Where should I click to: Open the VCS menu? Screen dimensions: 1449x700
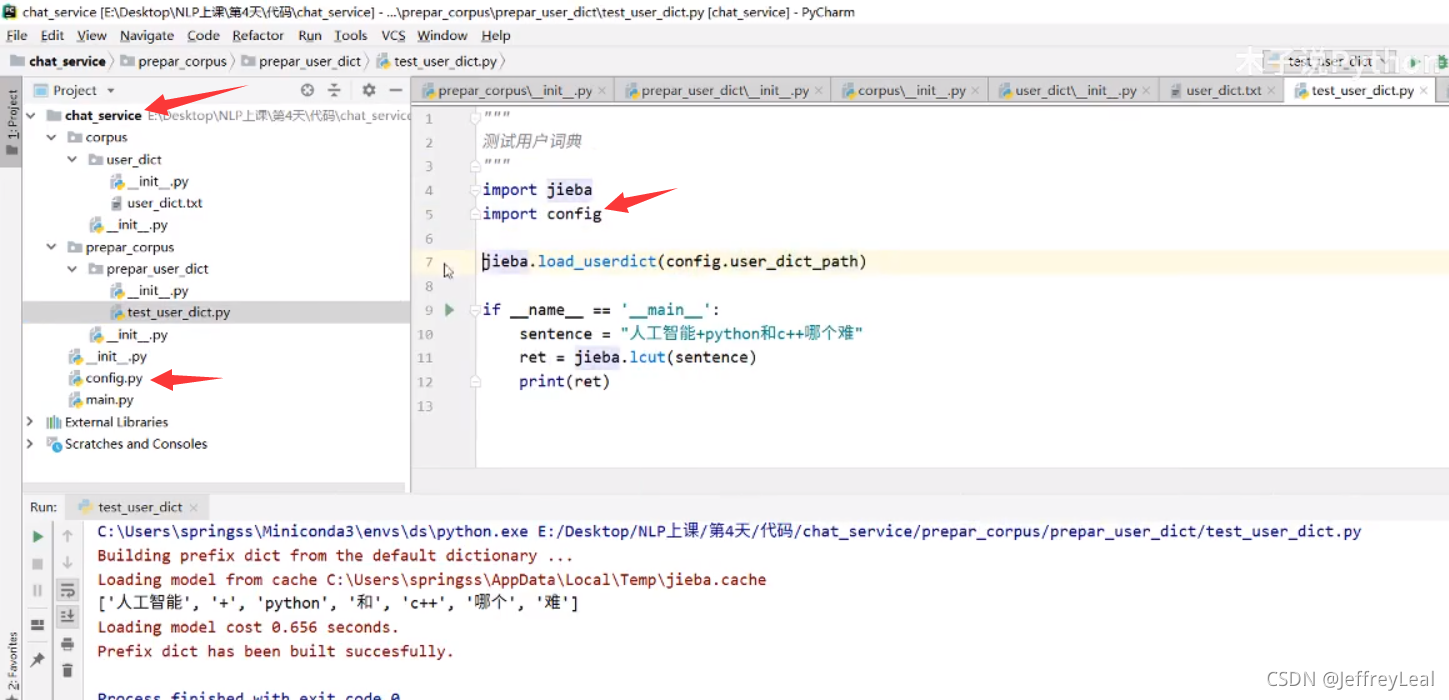click(x=393, y=35)
